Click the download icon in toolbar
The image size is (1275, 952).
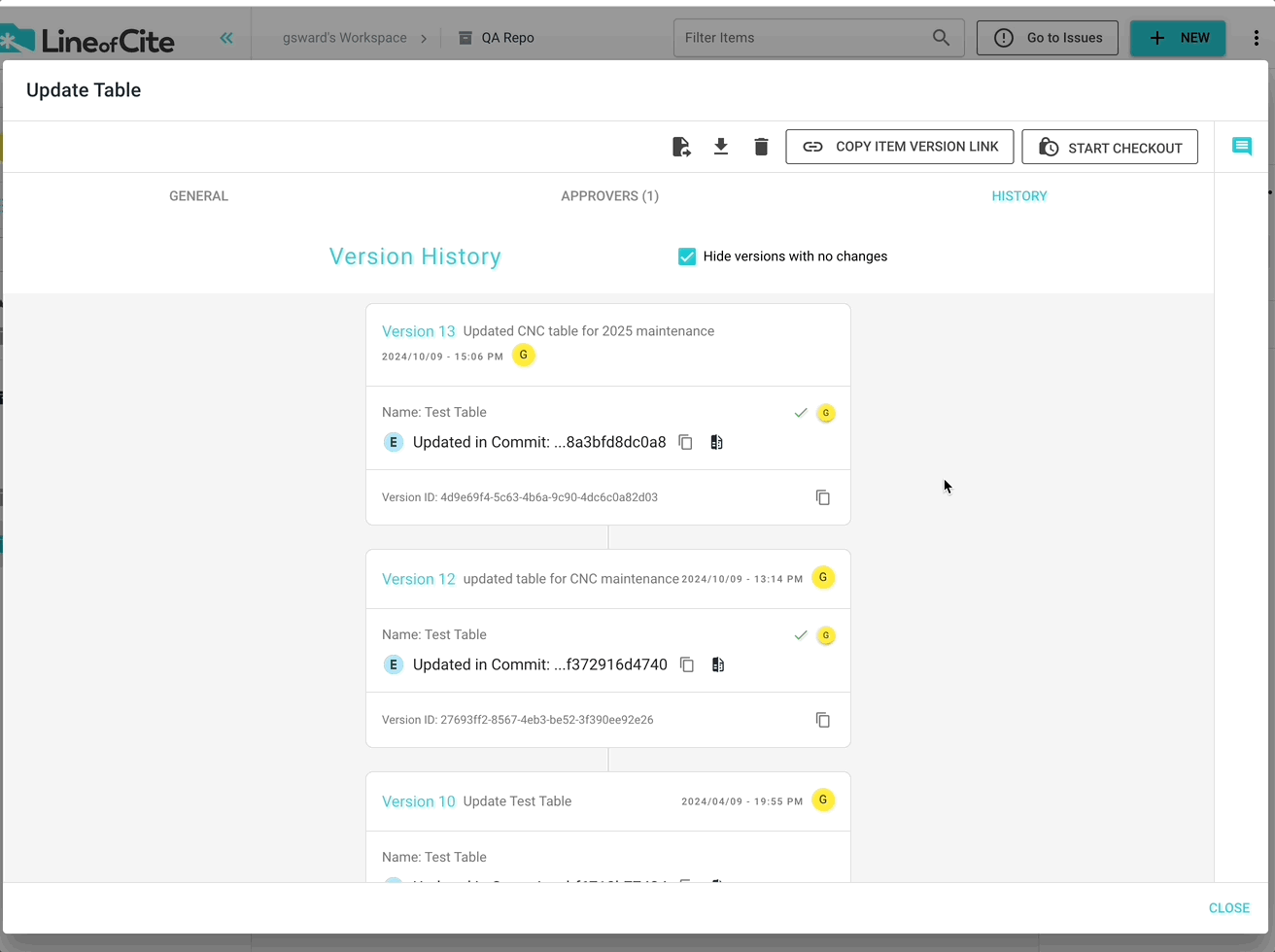[721, 147]
